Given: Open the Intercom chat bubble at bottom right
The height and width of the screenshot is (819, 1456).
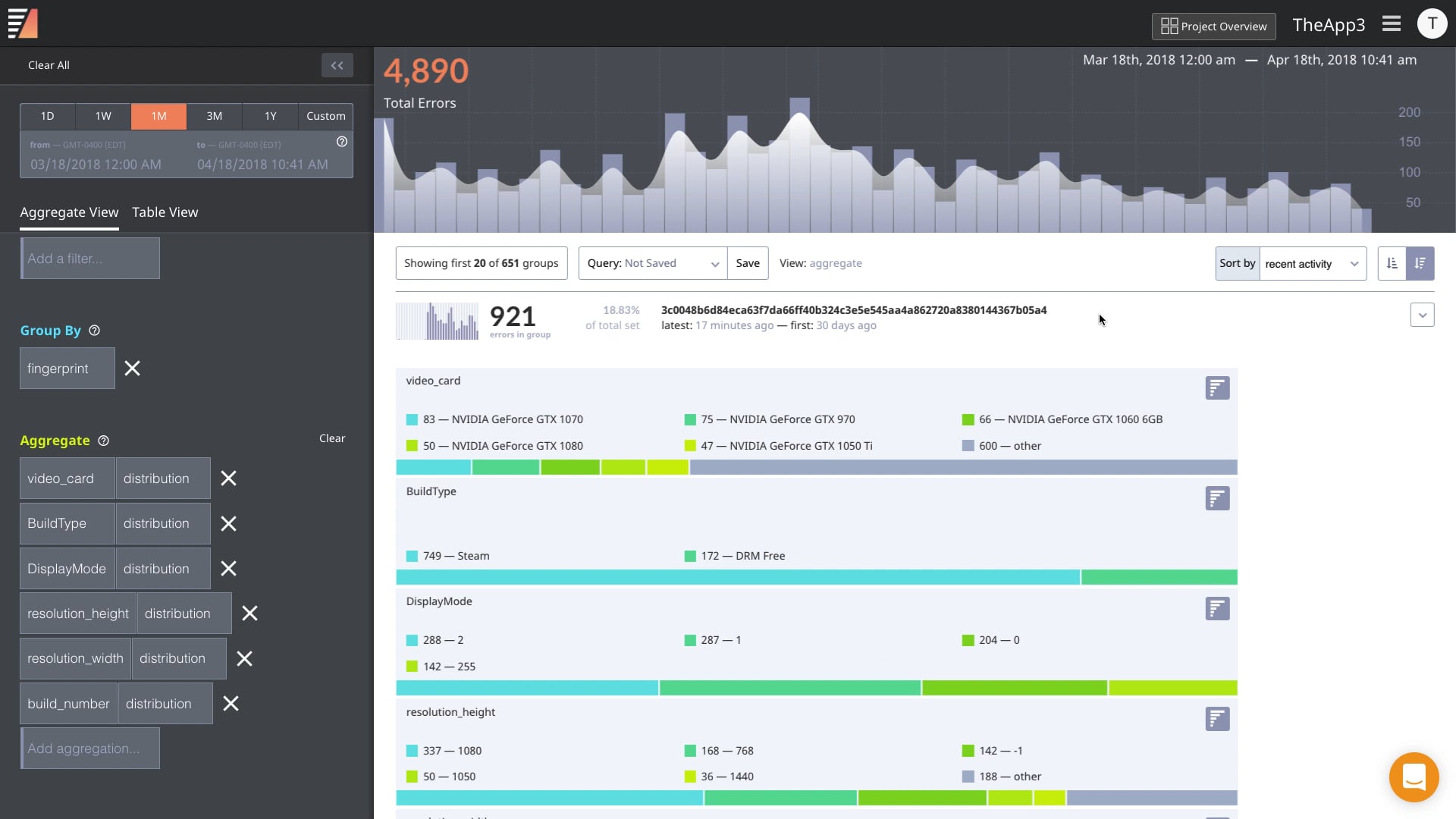Looking at the screenshot, I should tap(1414, 777).
